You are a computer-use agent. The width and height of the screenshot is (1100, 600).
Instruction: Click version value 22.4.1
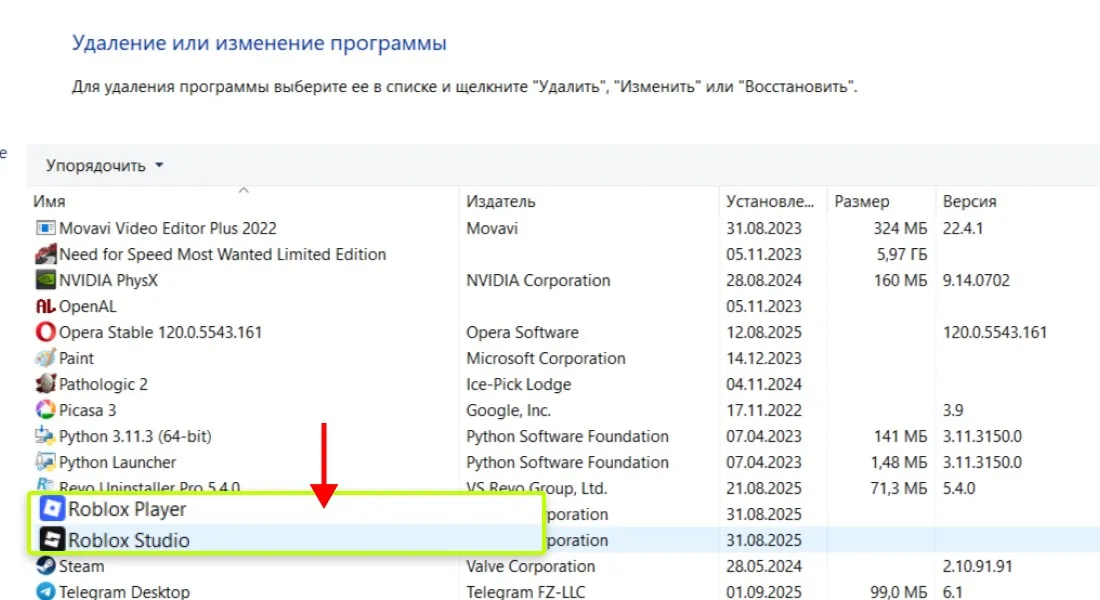[962, 228]
